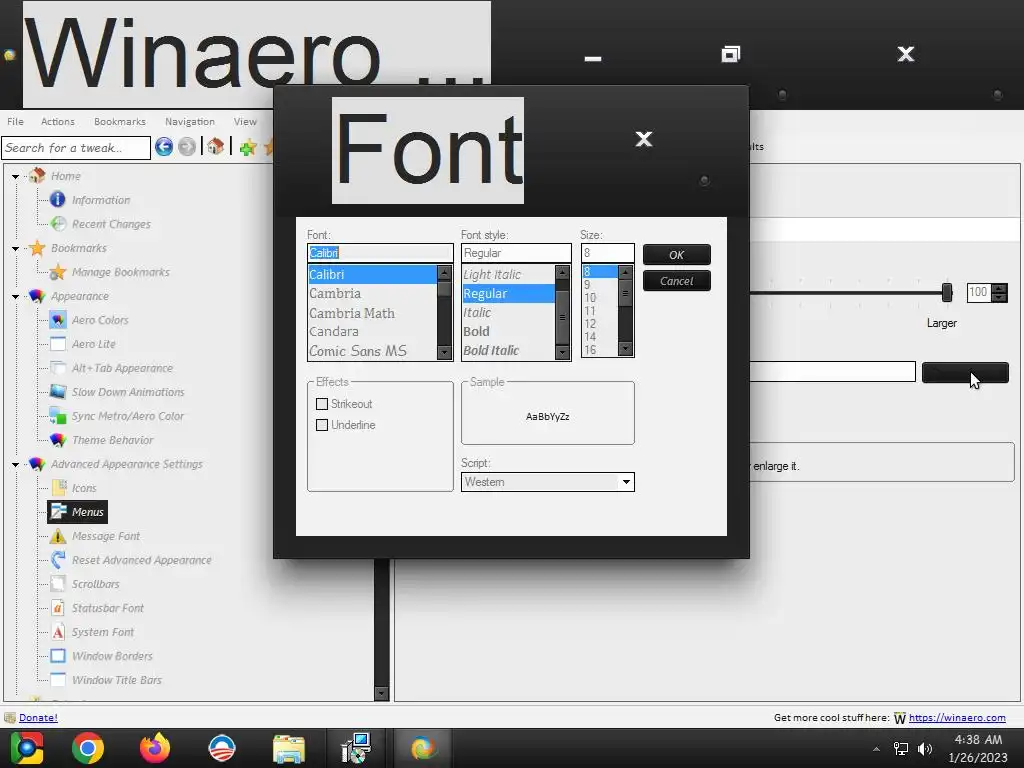Click the clock showing 4:38 AM
1024x768 pixels.
click(x=978, y=740)
